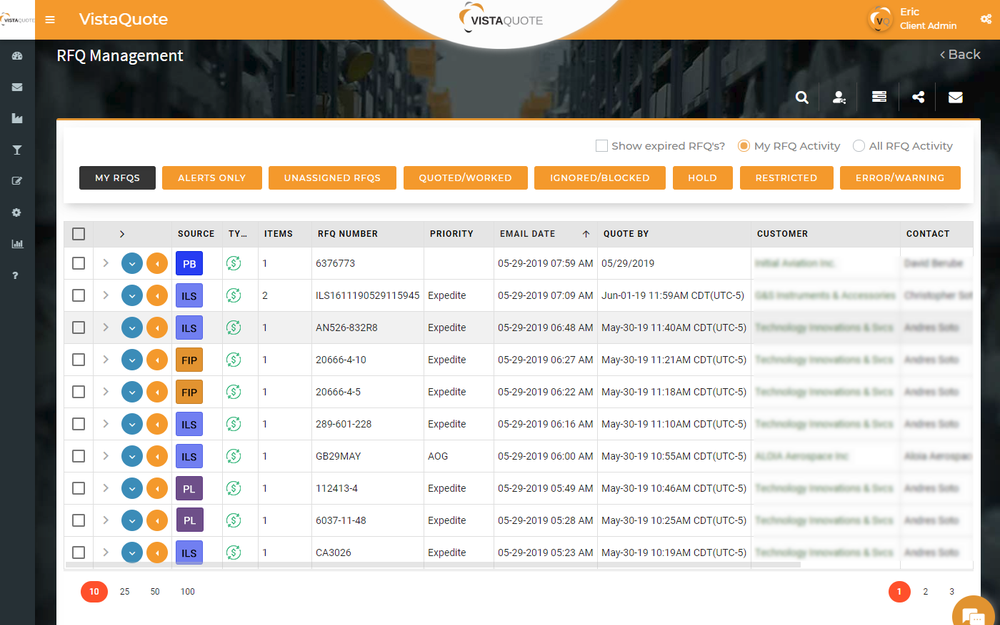Image resolution: width=1000 pixels, height=625 pixels.
Task: Expand row details for RFQ 20666-4-5
Action: (x=106, y=392)
